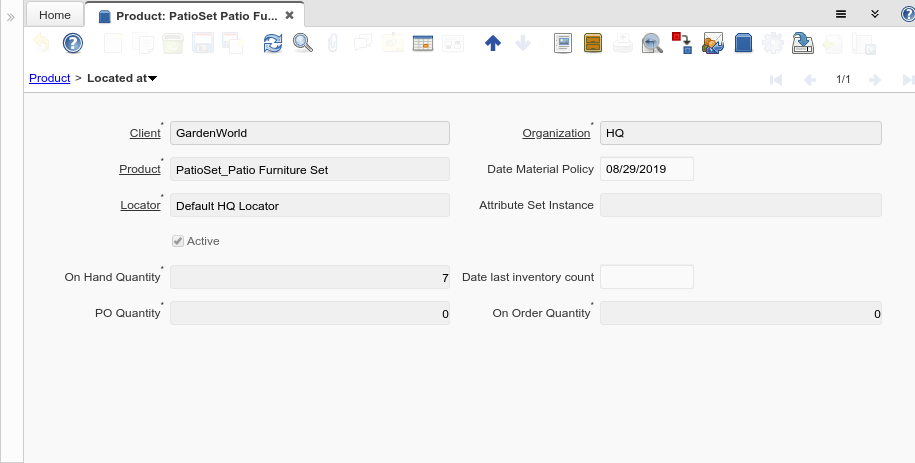Open the hamburger menu at top right
This screenshot has width=915, height=463.
(841, 14)
